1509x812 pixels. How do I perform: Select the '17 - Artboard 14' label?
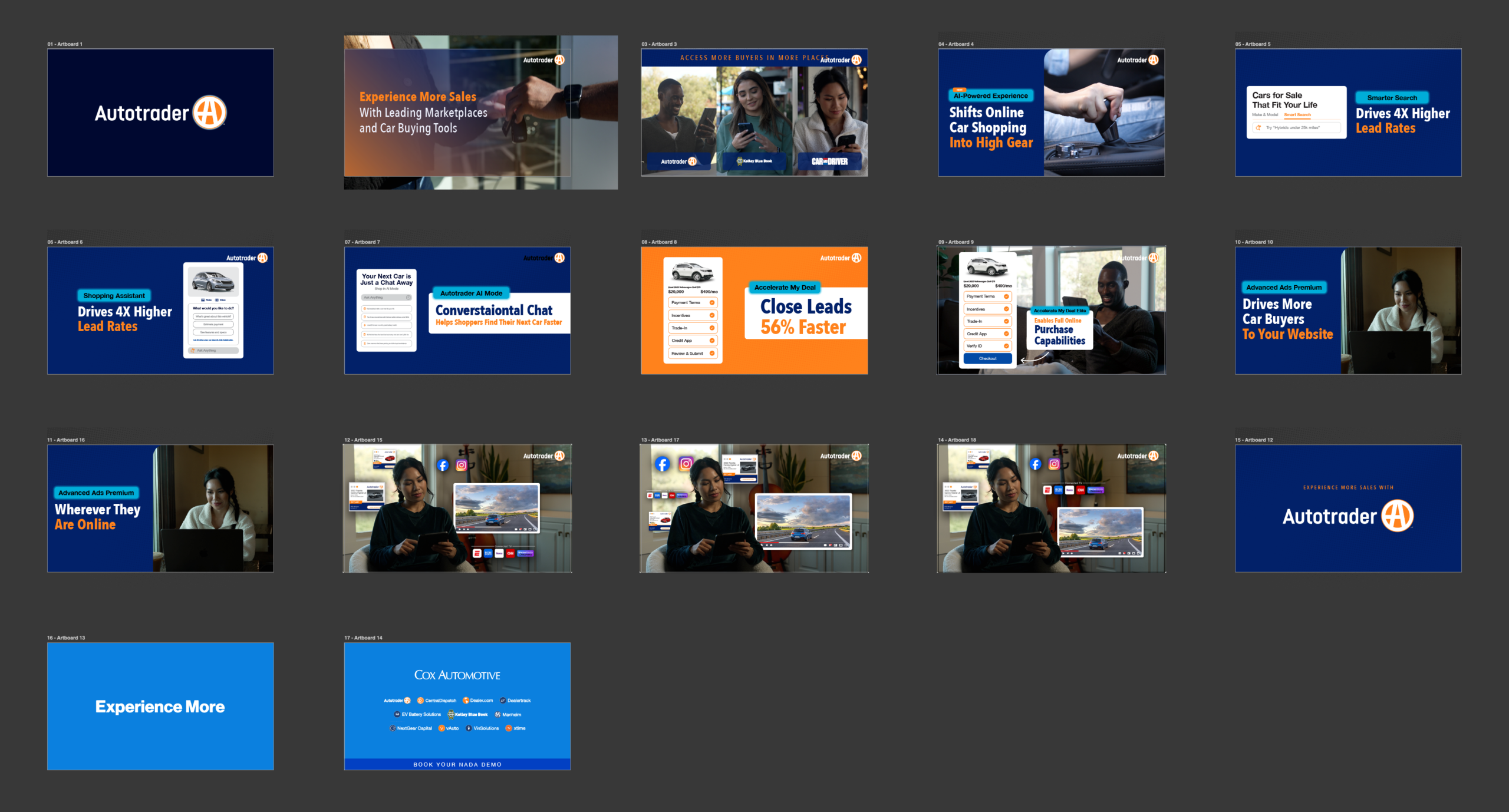pyautogui.click(x=363, y=638)
